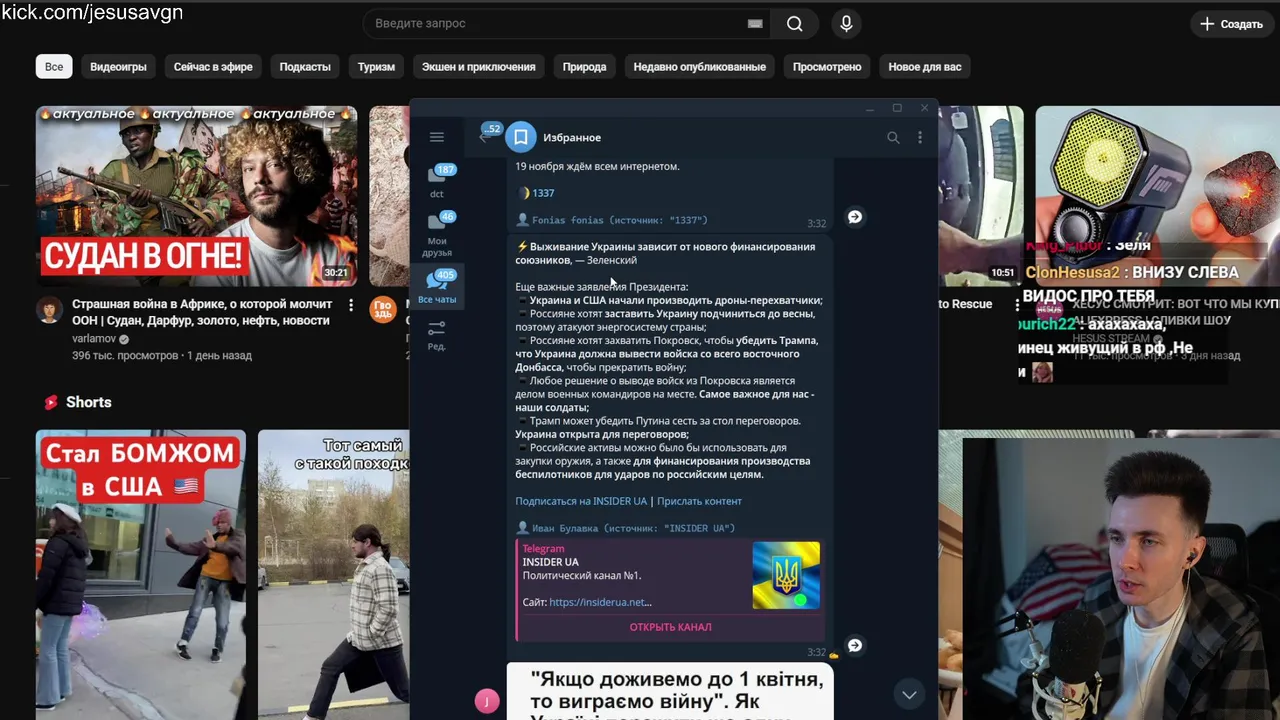Image resolution: width=1280 pixels, height=720 pixels.
Task: Click Иван Булавка forwarded source line
Action: [x=625, y=528]
